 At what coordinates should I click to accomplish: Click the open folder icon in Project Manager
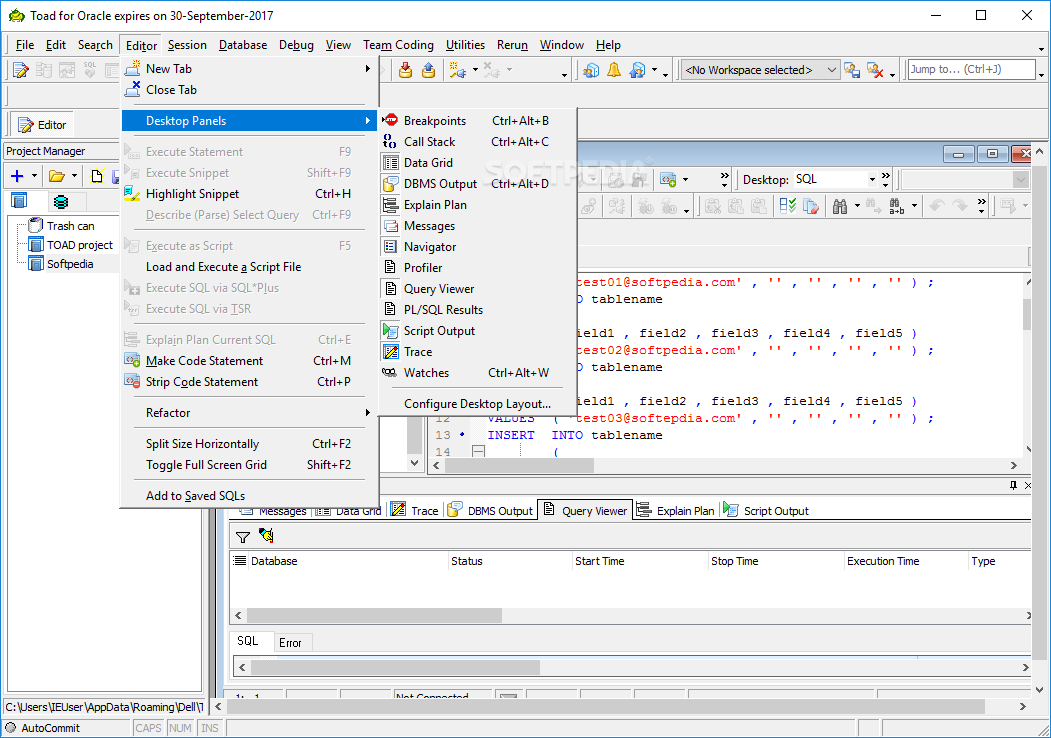click(57, 176)
